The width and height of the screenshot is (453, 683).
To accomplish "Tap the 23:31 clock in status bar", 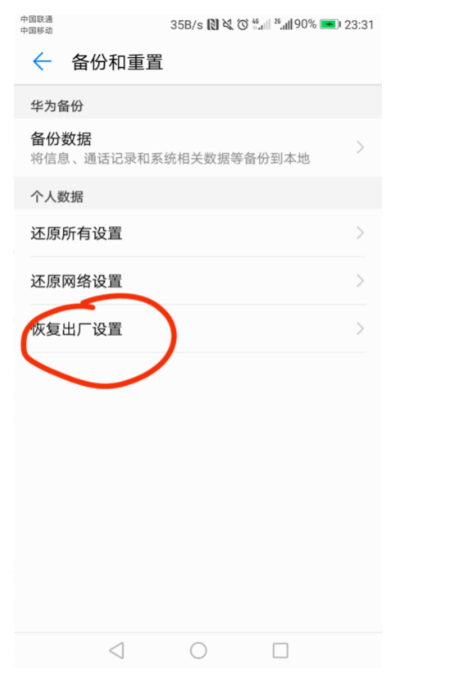I will 359,24.
